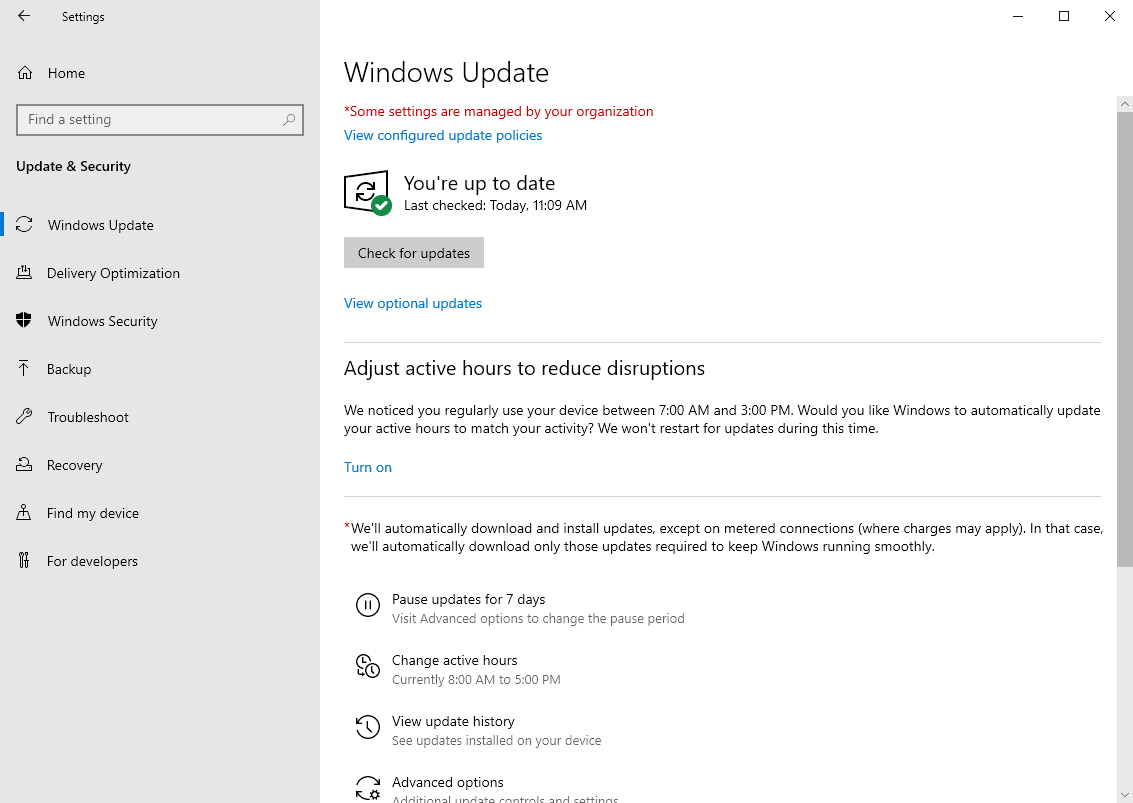Click the search magnifier icon
The width and height of the screenshot is (1133, 803).
click(x=289, y=119)
